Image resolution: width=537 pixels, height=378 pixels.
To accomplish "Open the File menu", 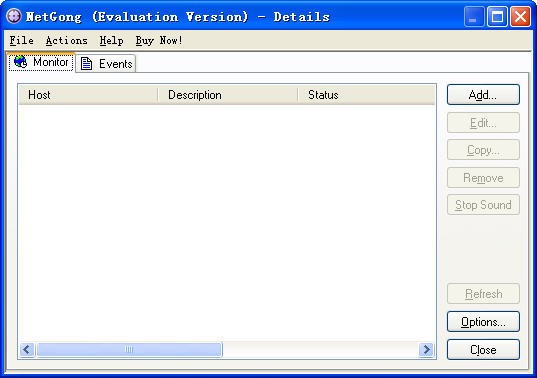I will [22, 40].
